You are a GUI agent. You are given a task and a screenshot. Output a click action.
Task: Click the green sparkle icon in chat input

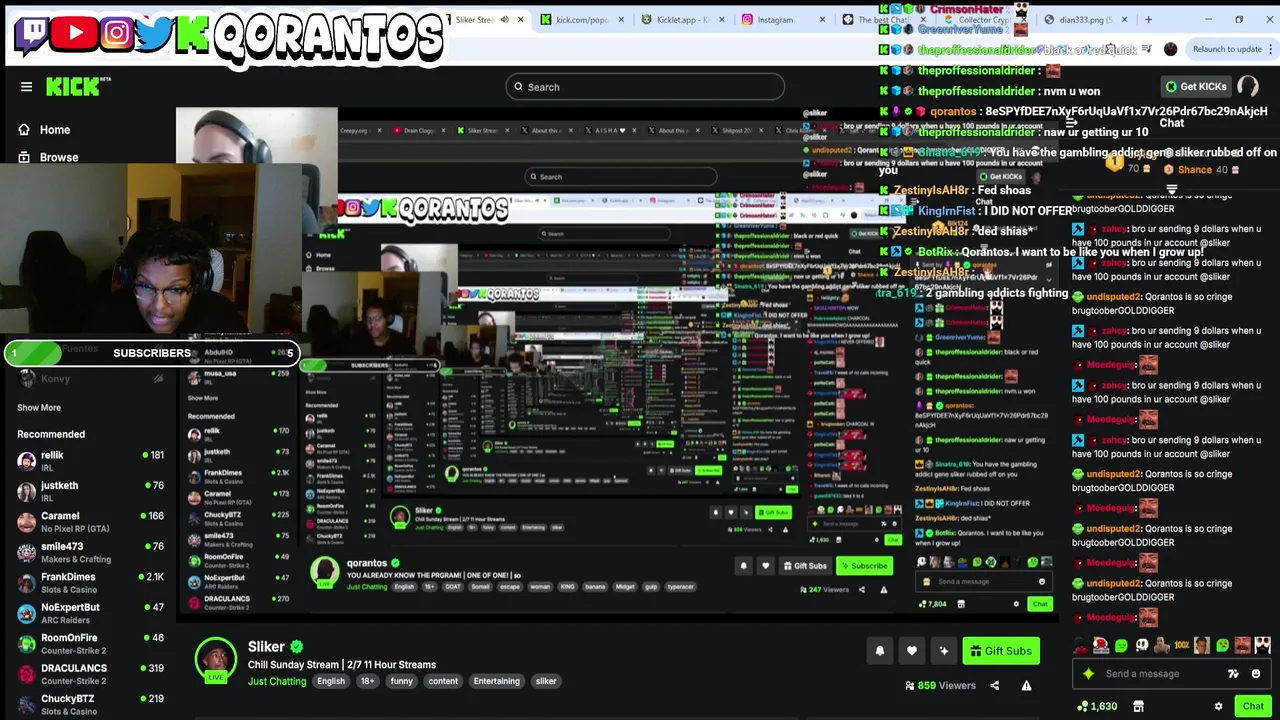pyautogui.click(x=1089, y=674)
